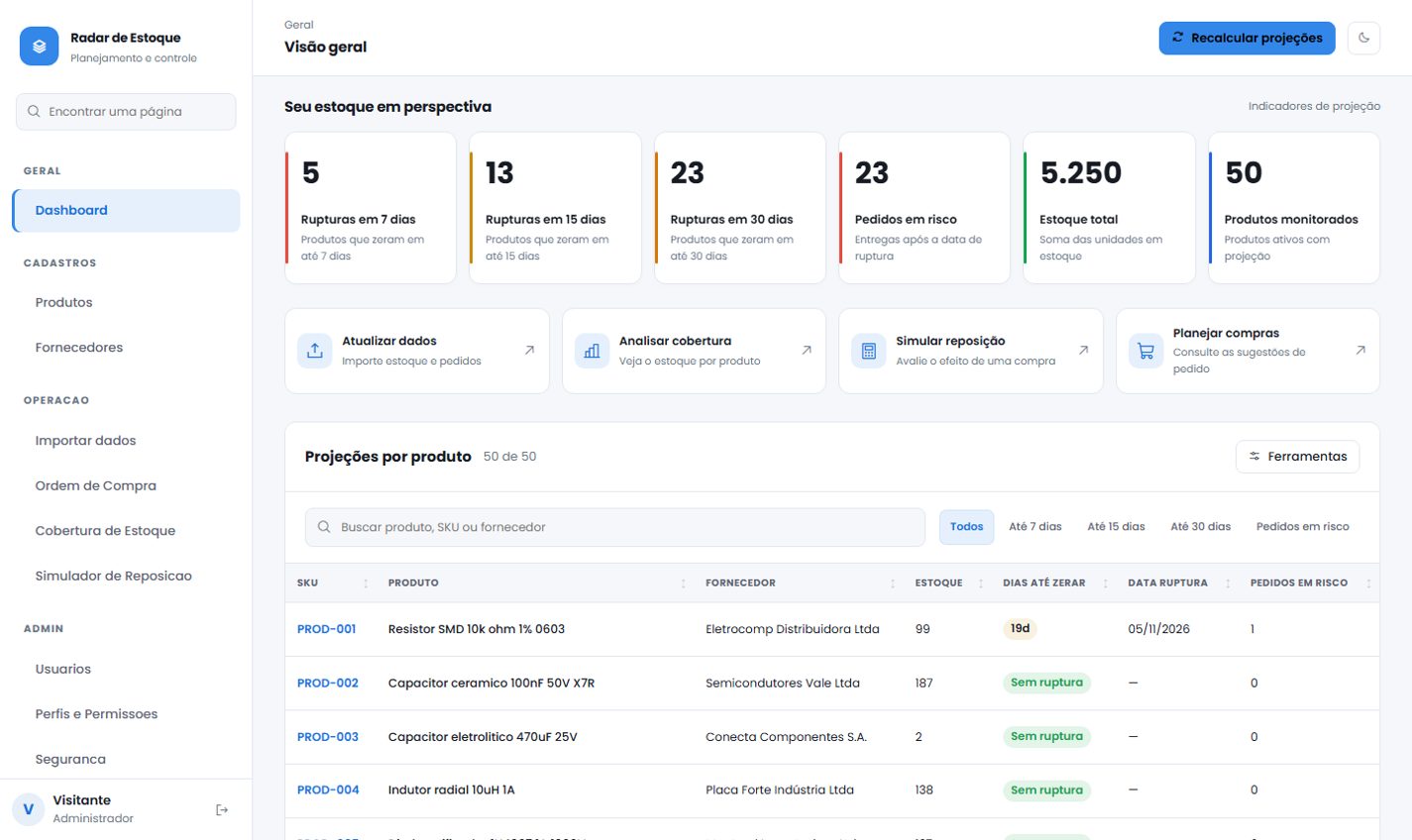Click magnifier icon in product search box
This screenshot has height=840, width=1412.
click(x=324, y=527)
